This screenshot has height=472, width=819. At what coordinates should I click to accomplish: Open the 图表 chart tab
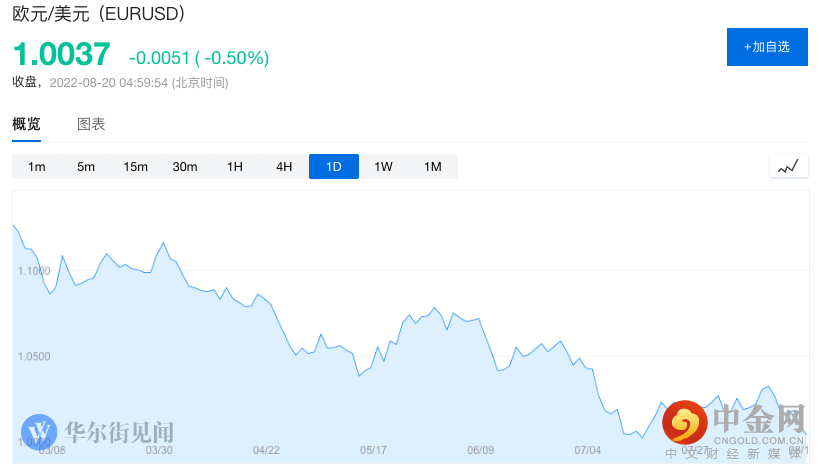[91, 125]
